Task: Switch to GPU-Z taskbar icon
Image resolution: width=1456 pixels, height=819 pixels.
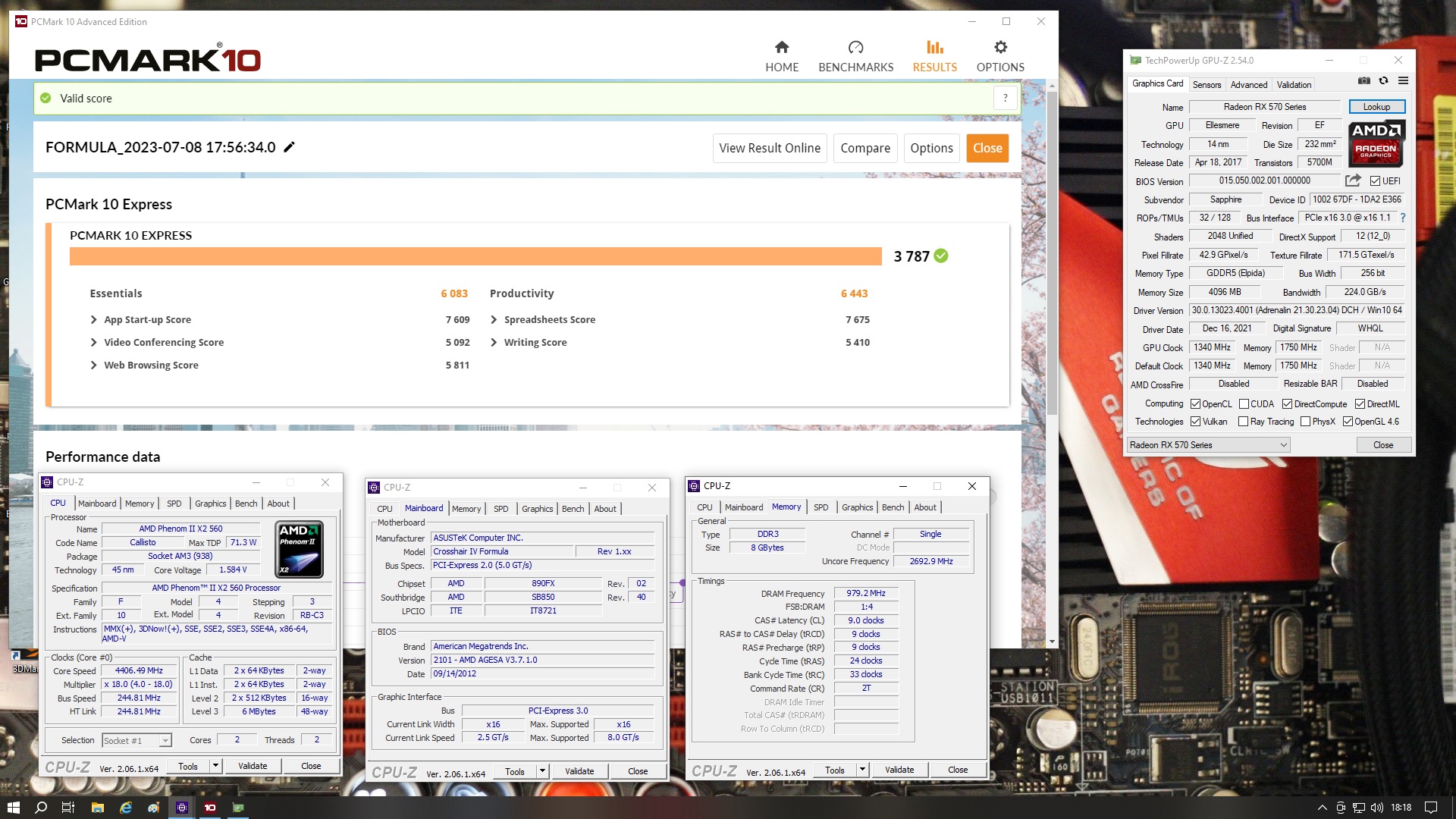Action: point(238,808)
